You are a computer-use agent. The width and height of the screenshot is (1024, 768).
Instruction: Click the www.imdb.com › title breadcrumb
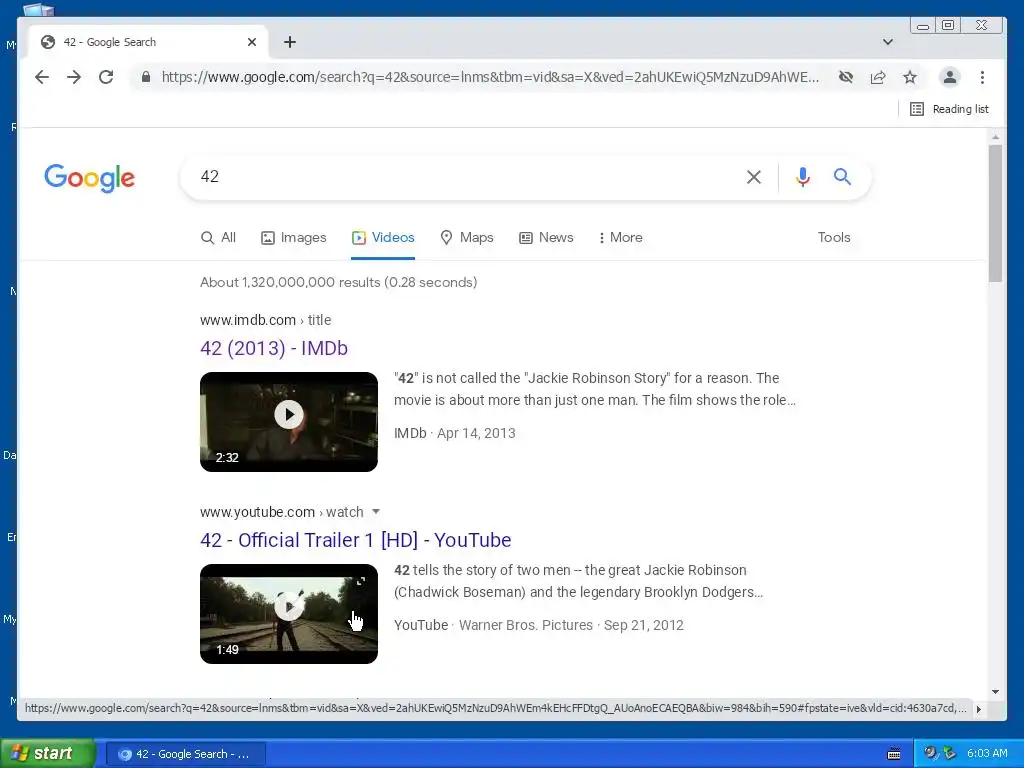265,320
